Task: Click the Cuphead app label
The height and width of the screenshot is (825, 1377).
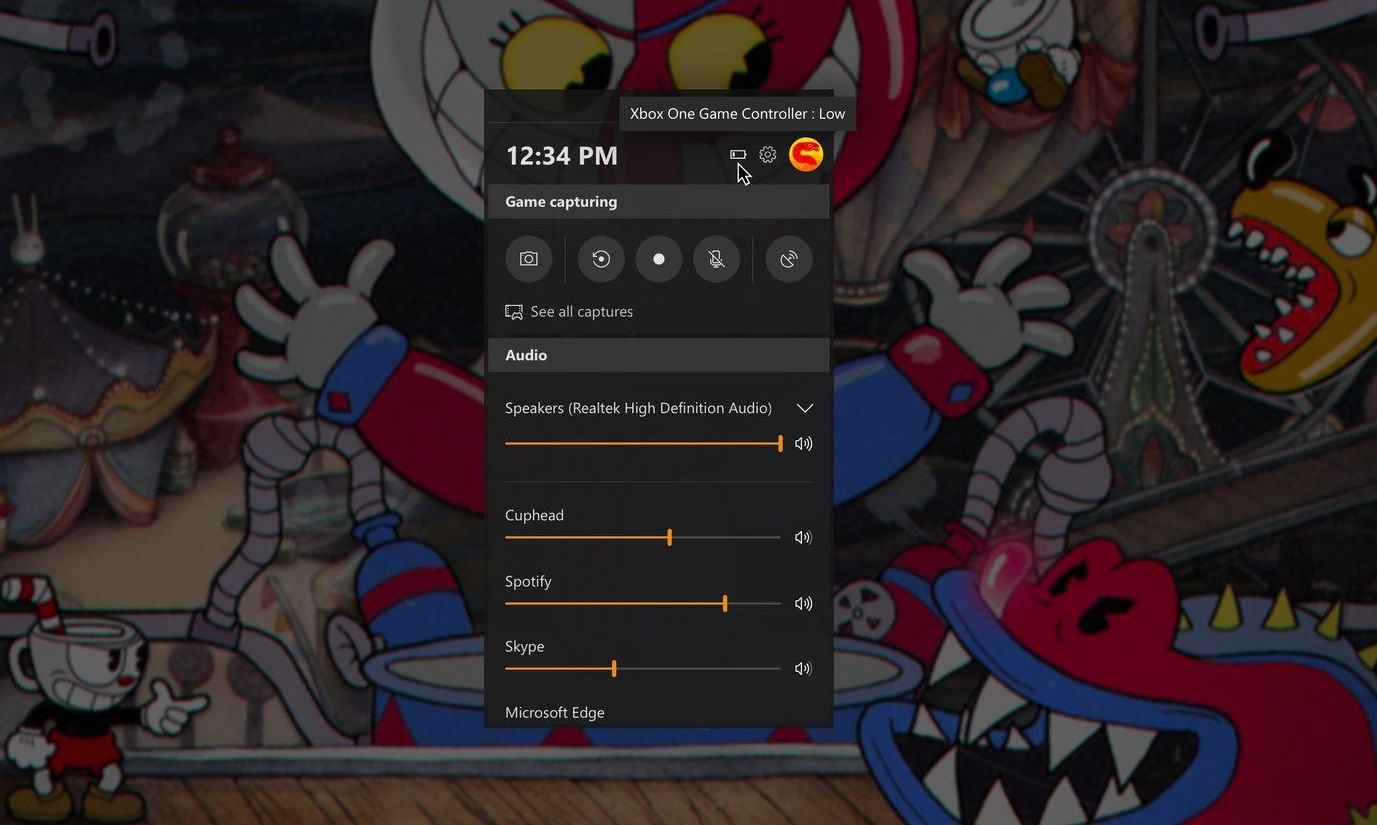Action: point(534,515)
